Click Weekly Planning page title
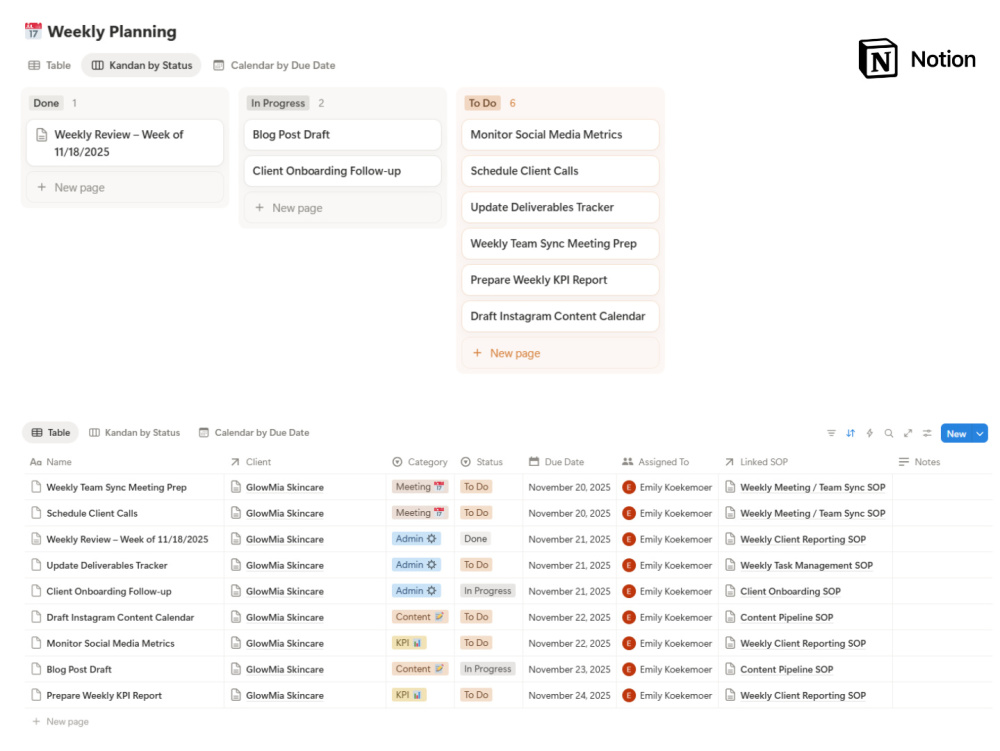Image resolution: width=1000 pixels, height=751 pixels. pyautogui.click(x=112, y=31)
